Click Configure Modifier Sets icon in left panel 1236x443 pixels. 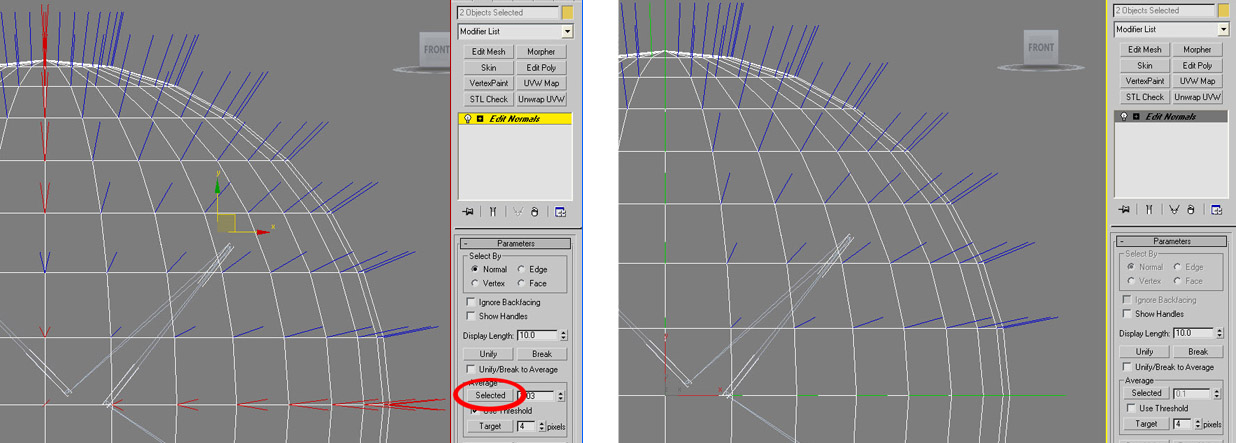(560, 212)
